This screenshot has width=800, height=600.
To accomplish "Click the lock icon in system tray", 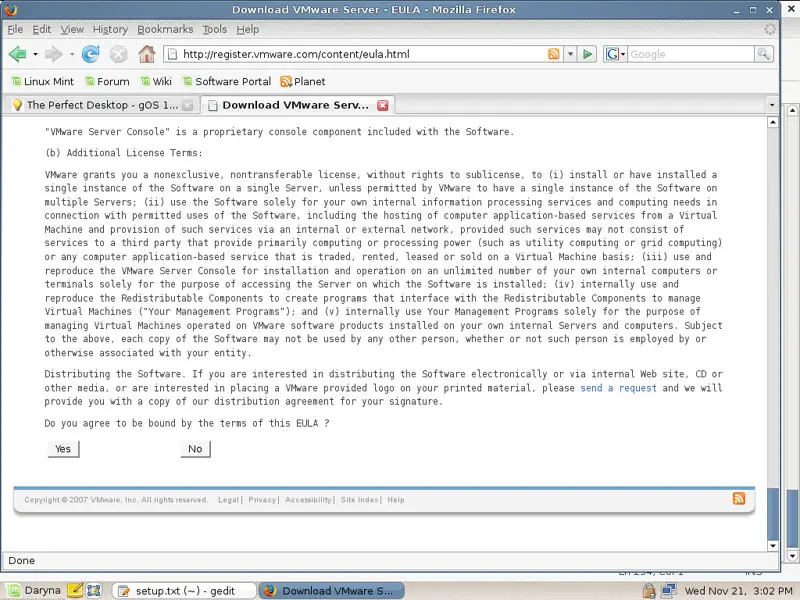I will click(x=649, y=591).
